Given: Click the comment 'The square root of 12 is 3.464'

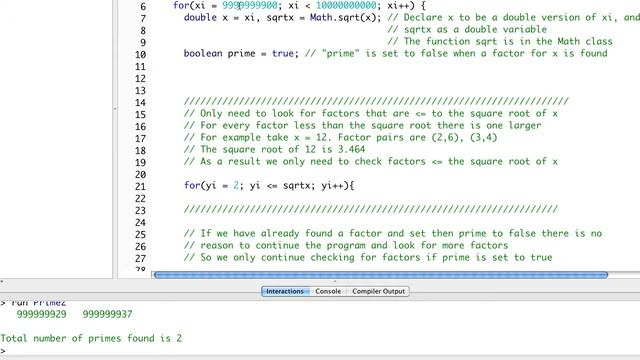Looking at the screenshot, I should click(274, 149).
